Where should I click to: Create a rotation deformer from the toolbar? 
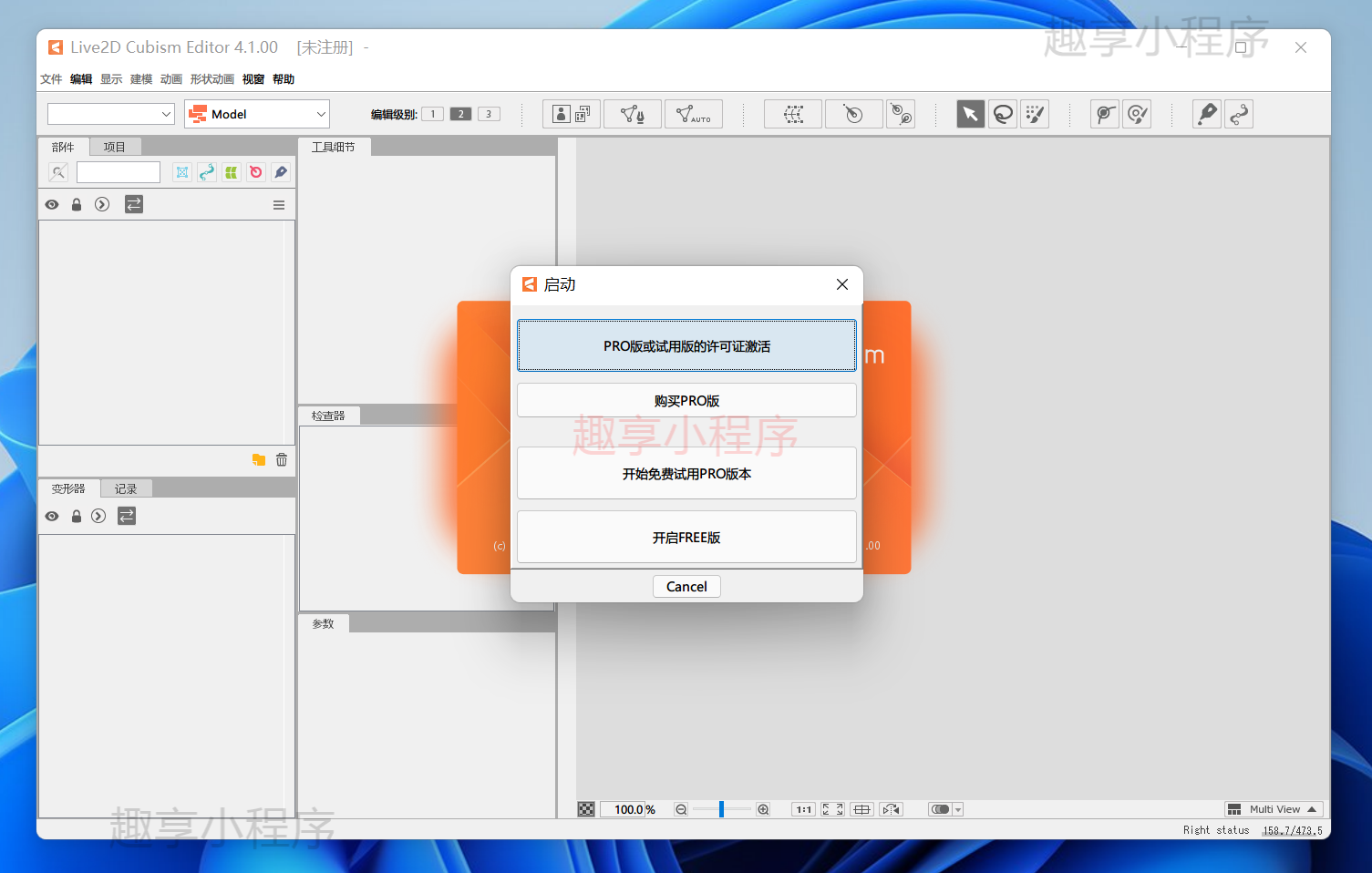point(854,114)
